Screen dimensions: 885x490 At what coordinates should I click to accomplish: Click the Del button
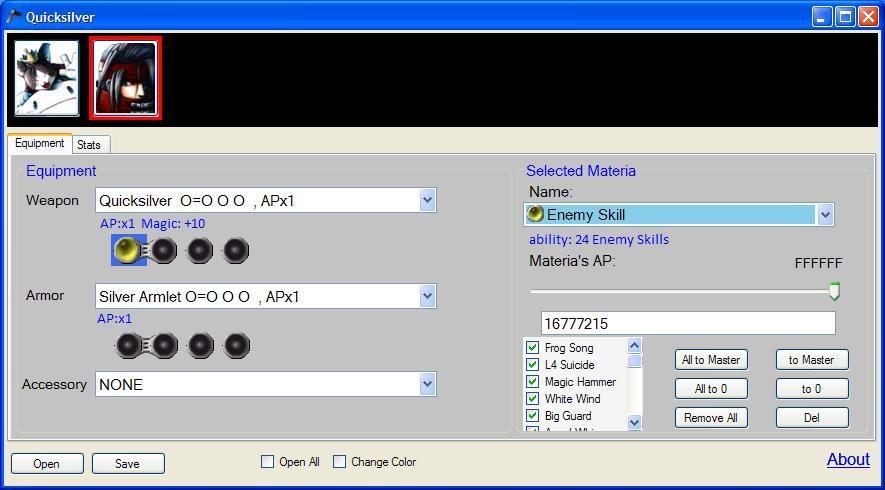coord(812,418)
